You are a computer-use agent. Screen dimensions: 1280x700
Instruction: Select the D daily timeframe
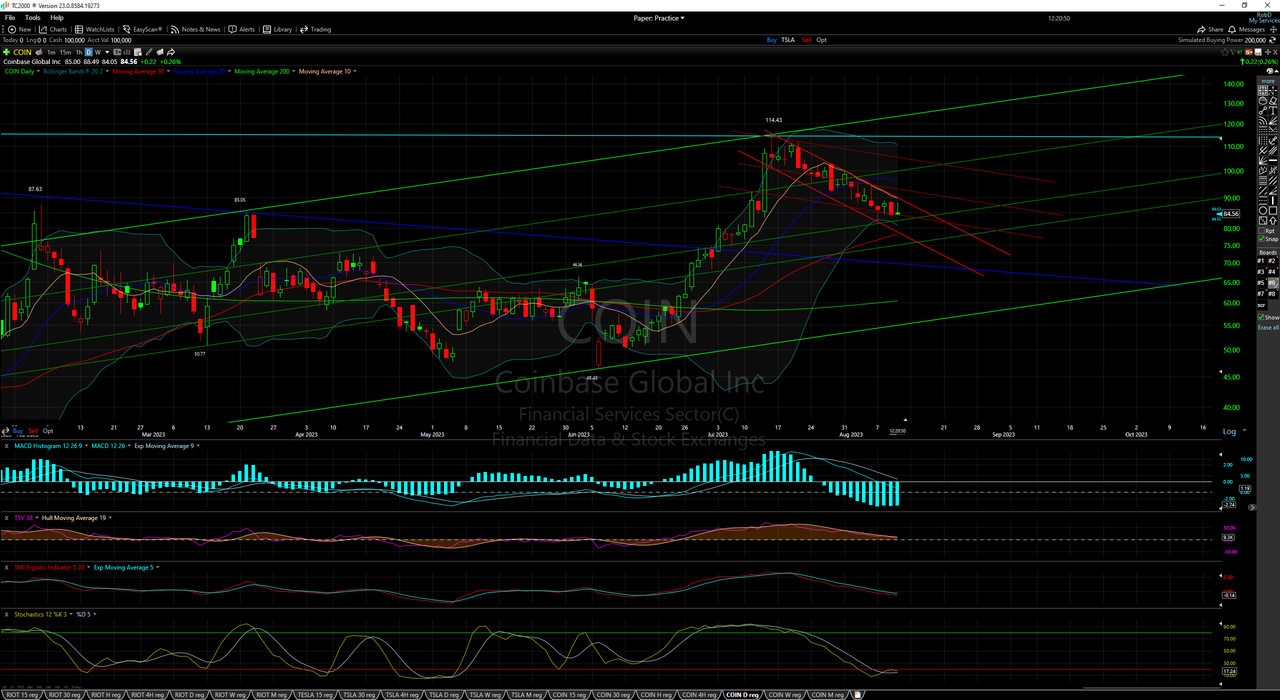(89, 52)
